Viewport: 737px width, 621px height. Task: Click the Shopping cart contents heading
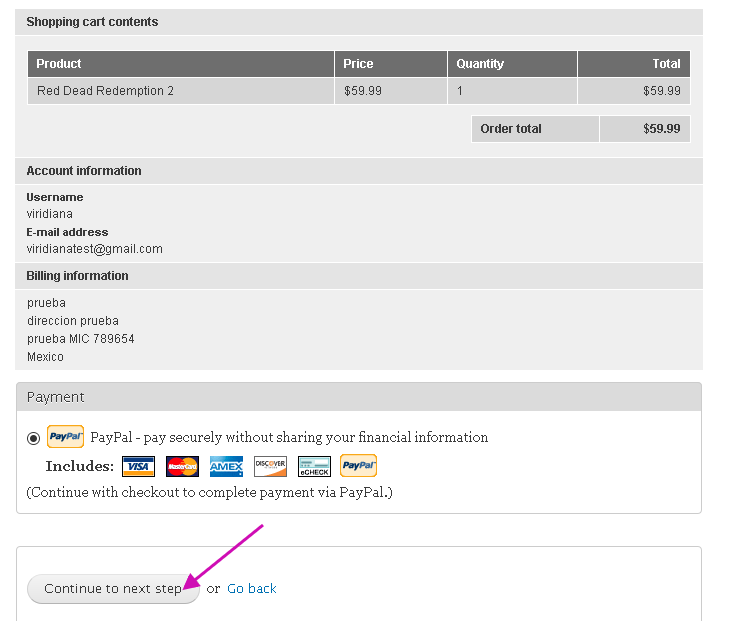tap(92, 22)
